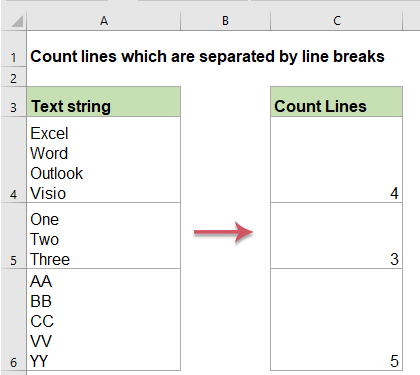Select column B header
The width and height of the screenshot is (420, 375).
click(x=225, y=21)
